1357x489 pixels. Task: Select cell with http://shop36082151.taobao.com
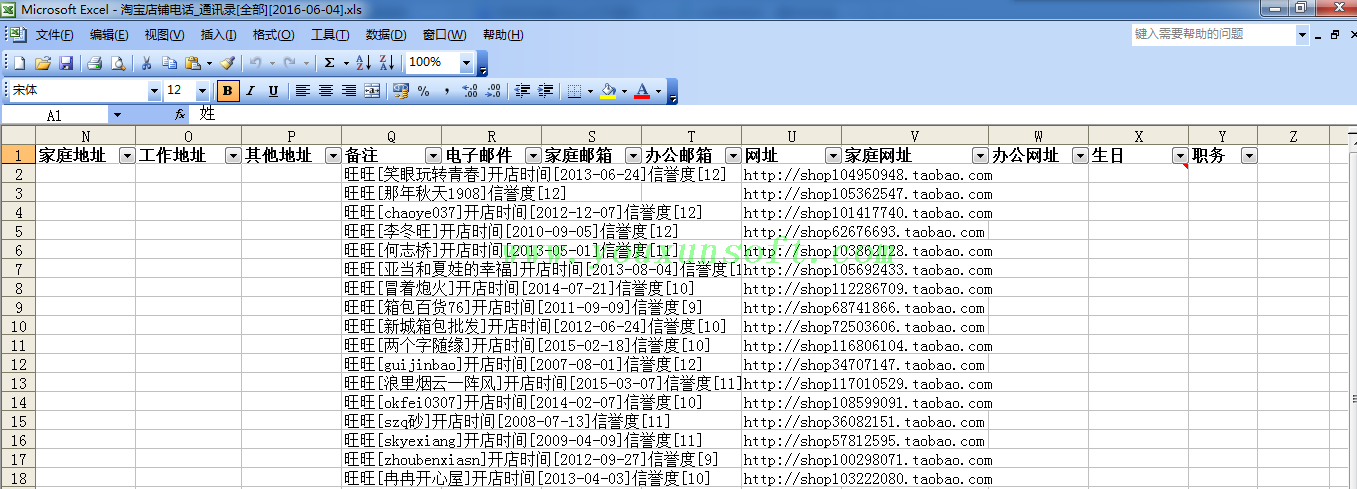[x=791, y=422]
